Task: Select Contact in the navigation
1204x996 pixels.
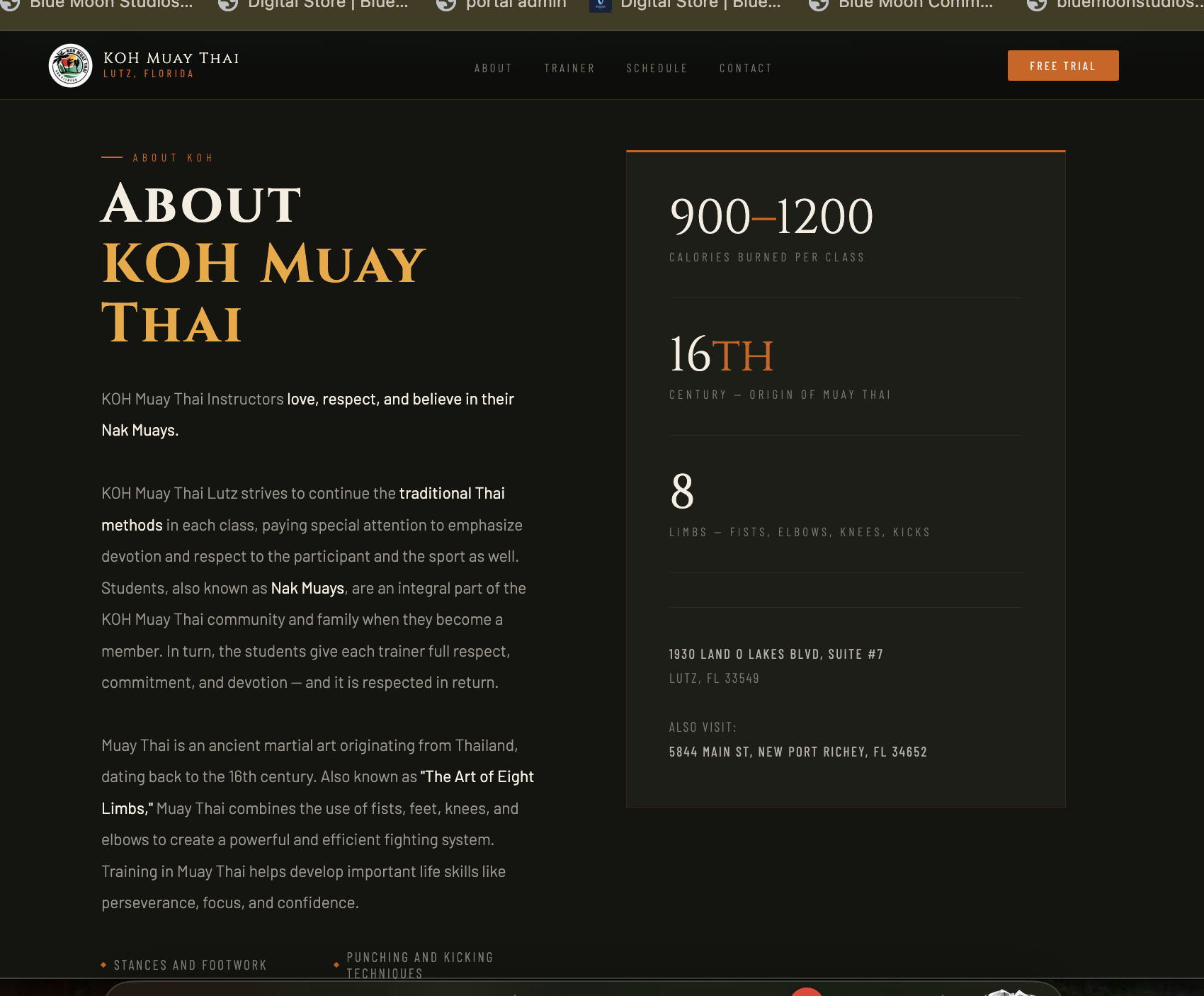Action: click(x=746, y=68)
